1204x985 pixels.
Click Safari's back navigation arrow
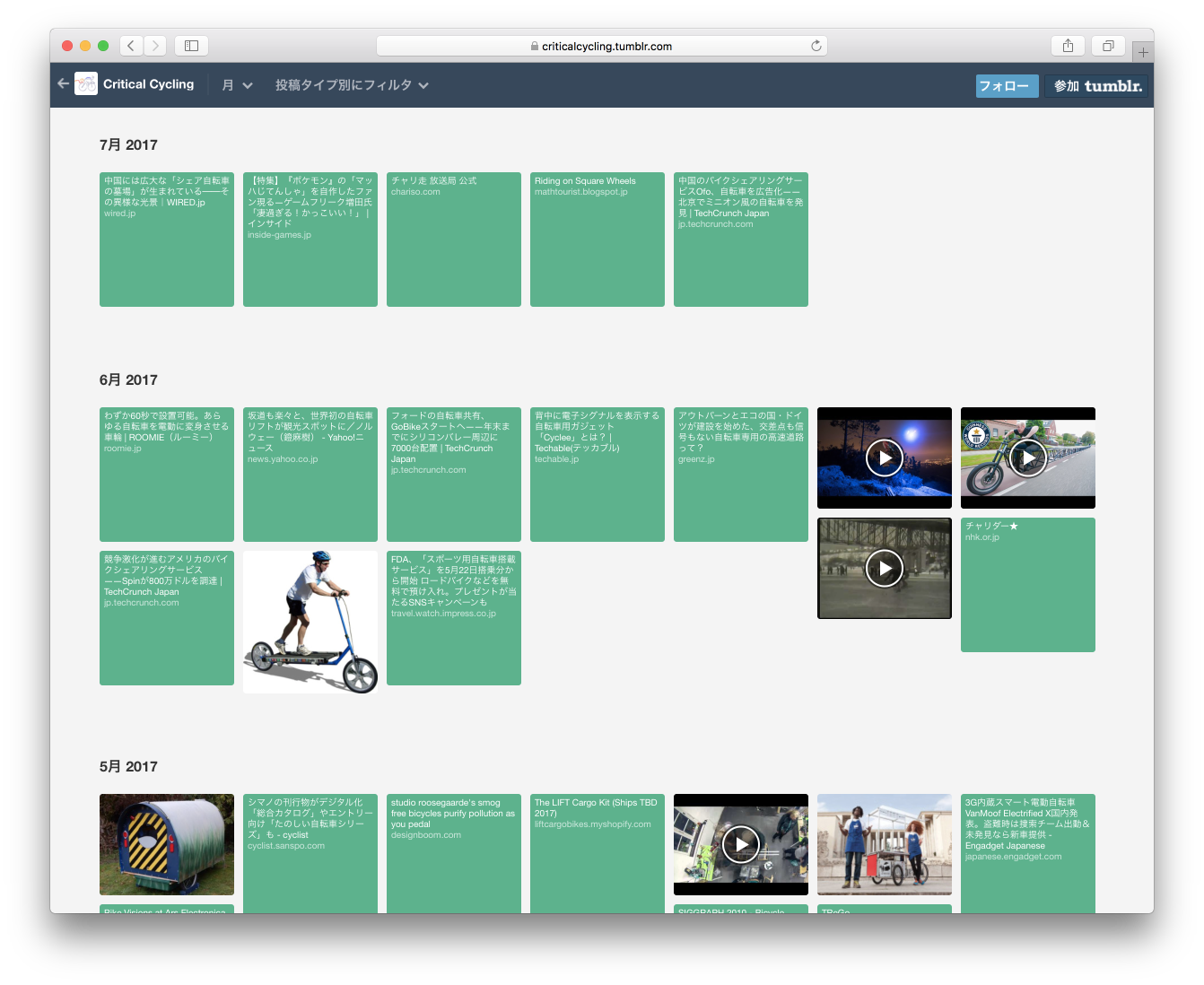coord(131,46)
